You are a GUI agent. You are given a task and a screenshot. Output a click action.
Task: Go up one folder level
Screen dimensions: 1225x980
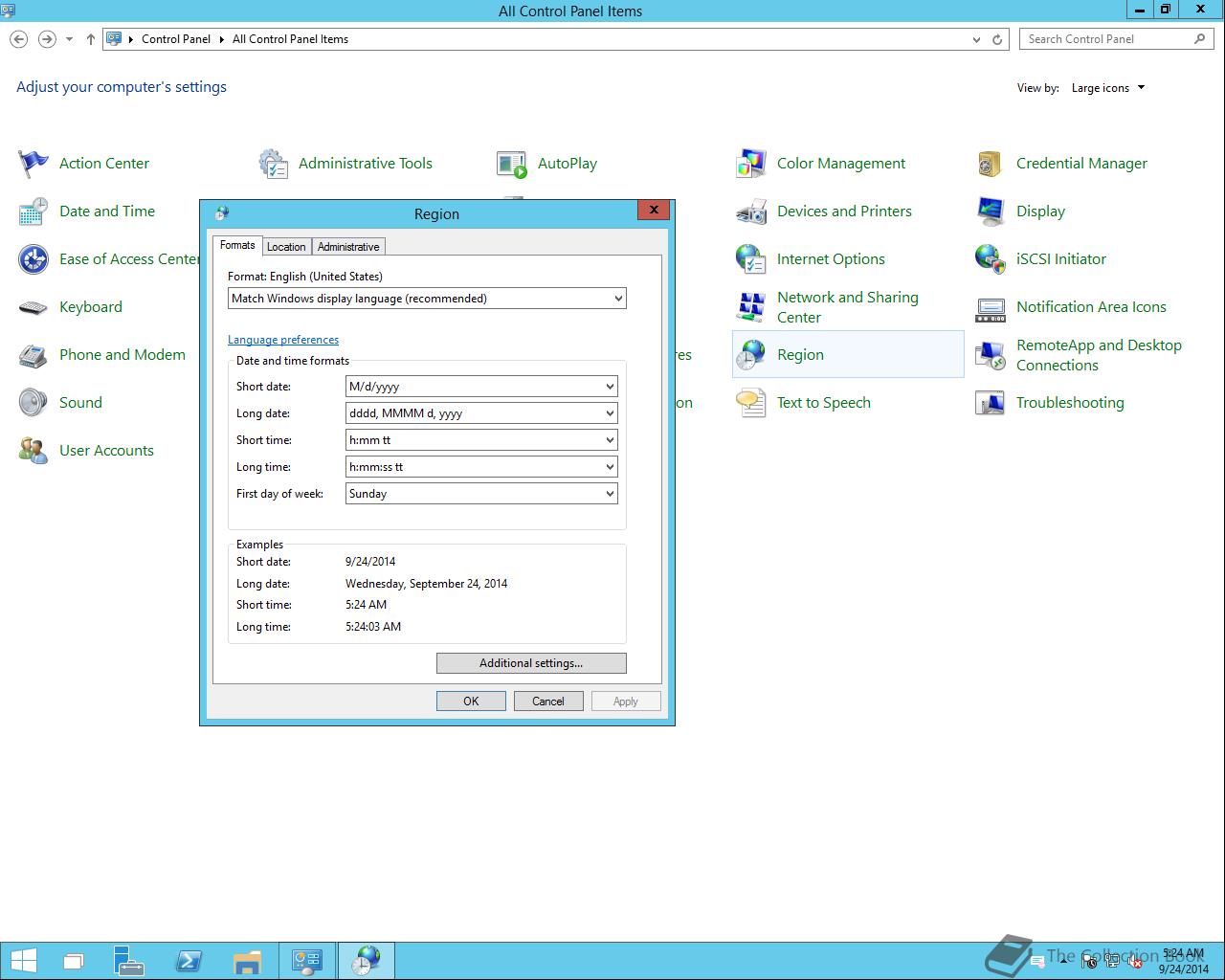[91, 39]
